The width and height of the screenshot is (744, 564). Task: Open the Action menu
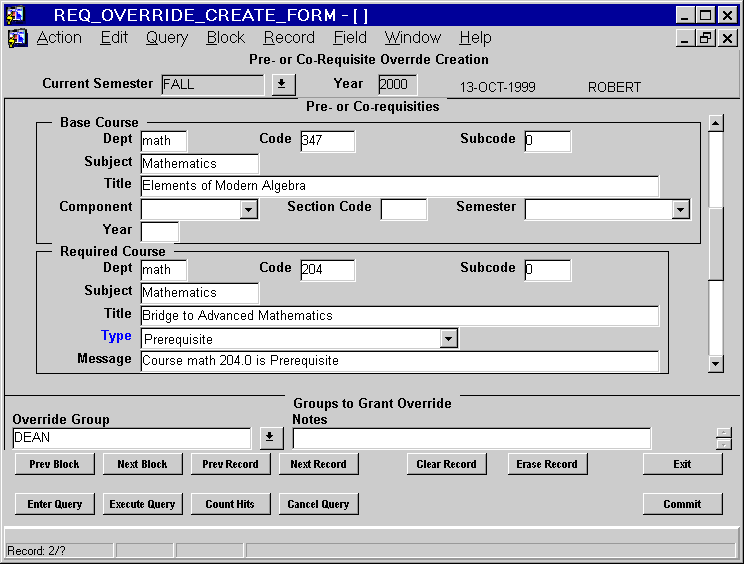[x=59, y=37]
